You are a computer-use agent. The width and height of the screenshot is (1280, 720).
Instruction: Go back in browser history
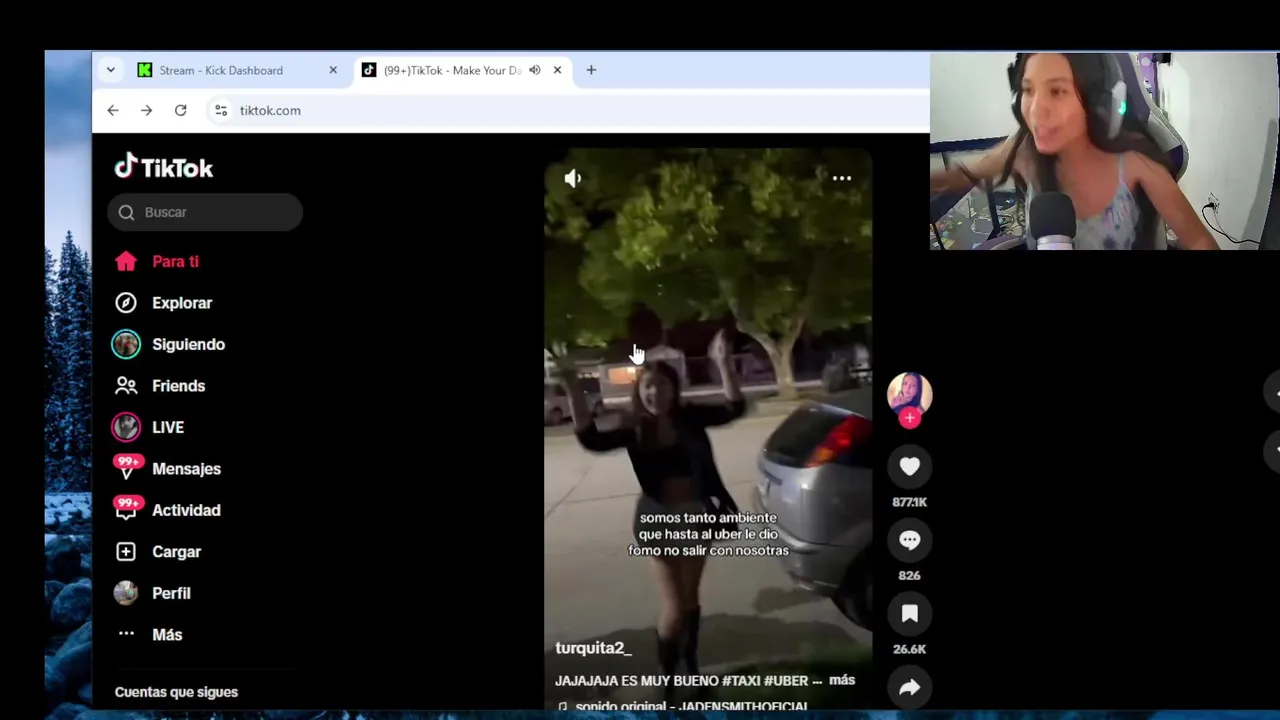click(113, 110)
